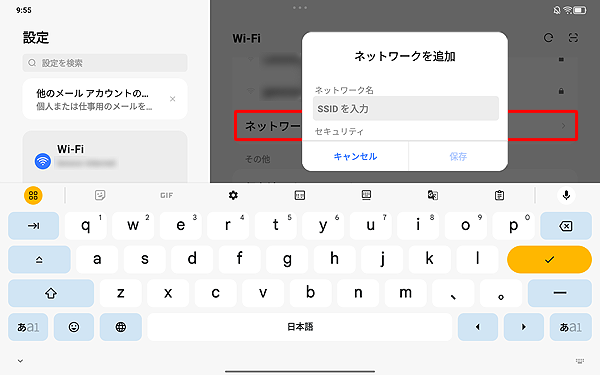
Task: Tap the m key
Action: (x=405, y=293)
